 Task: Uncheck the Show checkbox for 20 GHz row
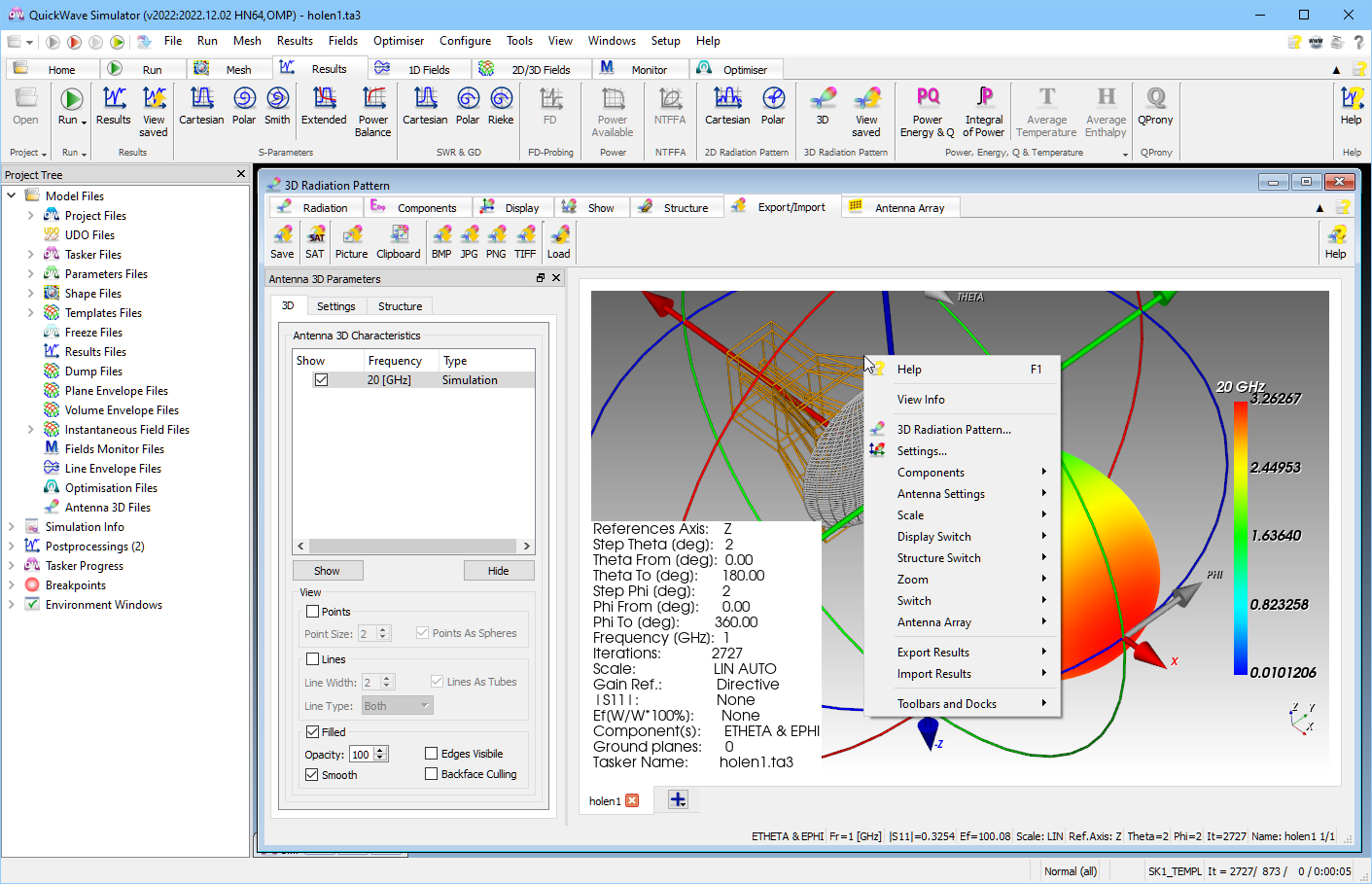click(x=321, y=380)
